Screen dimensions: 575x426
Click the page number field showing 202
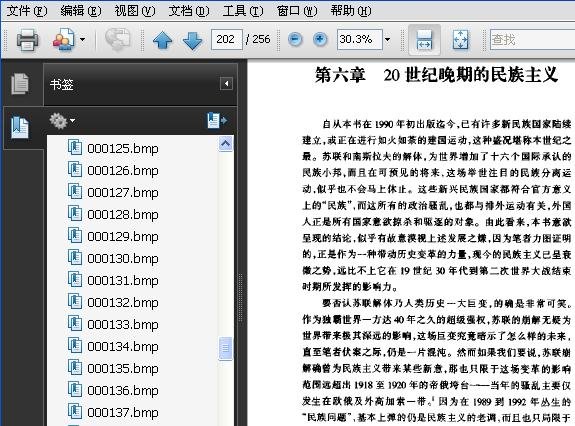pyautogui.click(x=226, y=39)
